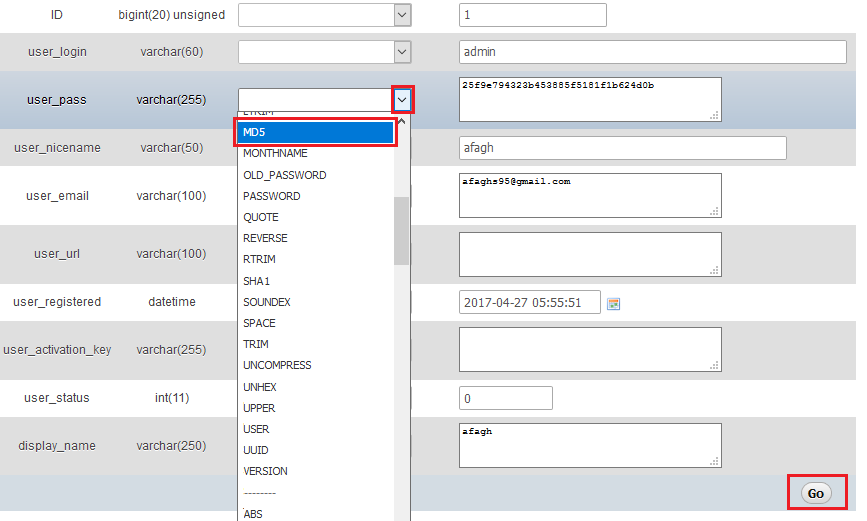This screenshot has height=521, width=867.
Task: Collapse the user_pass function dropdown arrow
Action: pyautogui.click(x=402, y=99)
